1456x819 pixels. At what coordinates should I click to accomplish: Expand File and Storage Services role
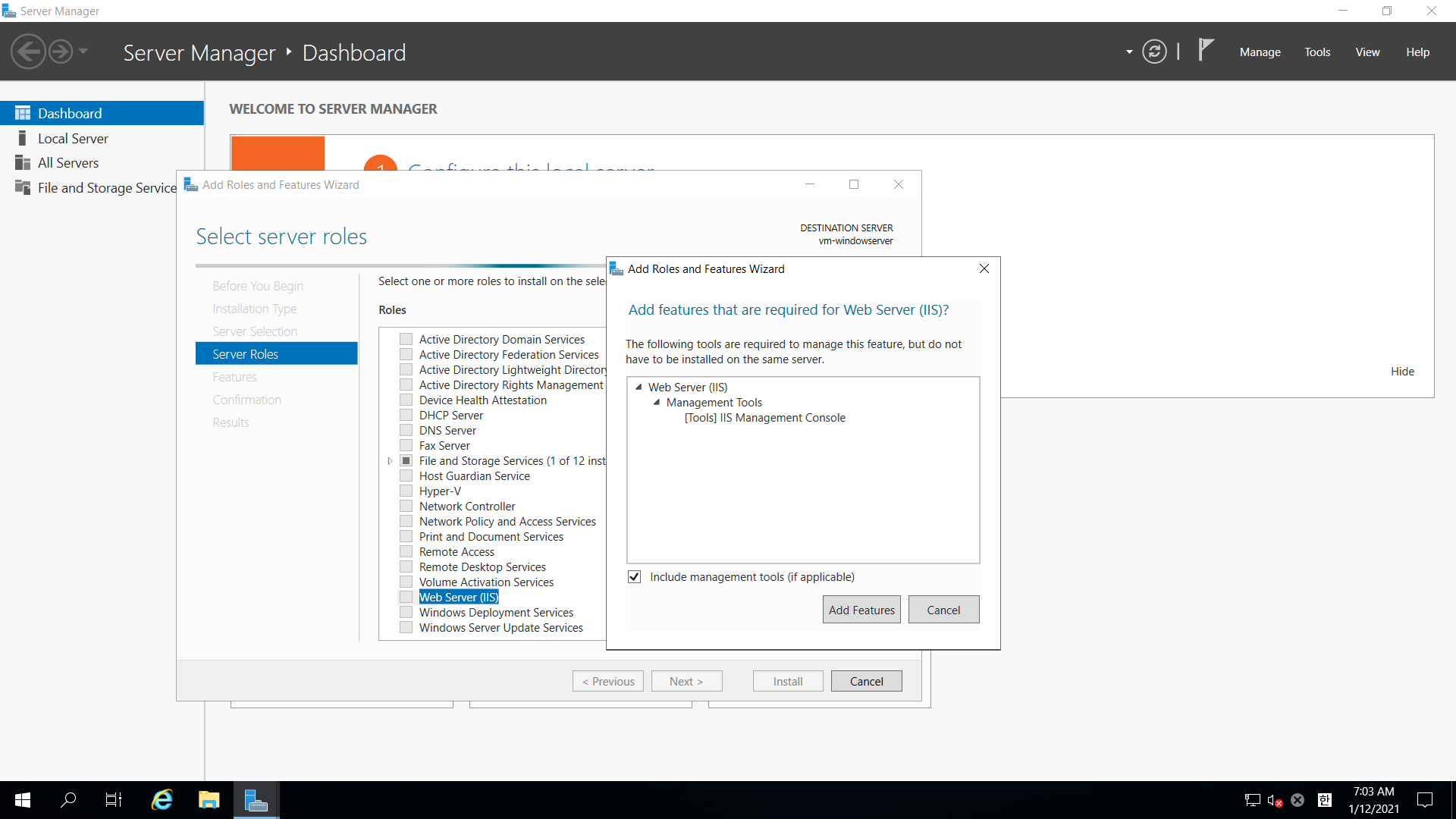click(x=390, y=461)
